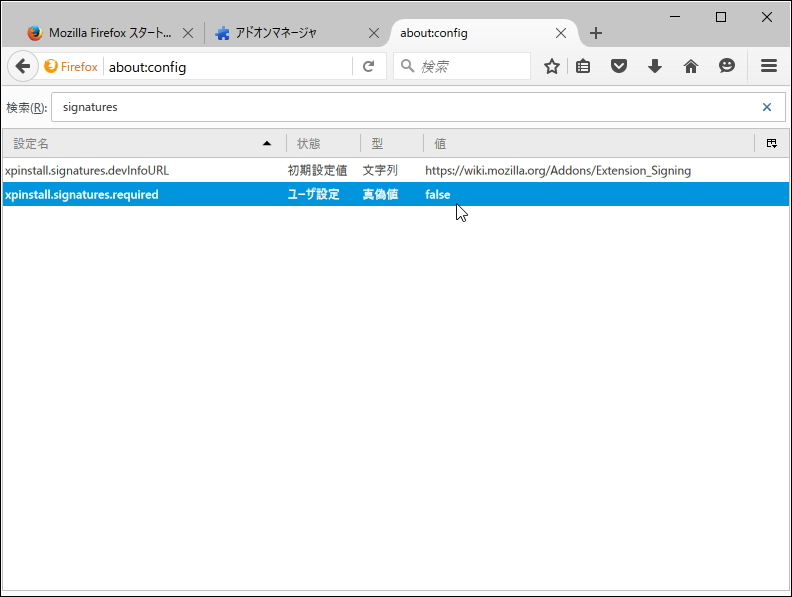Clear the signatures search filter
Screen dimensions: 792x597
coord(767,107)
